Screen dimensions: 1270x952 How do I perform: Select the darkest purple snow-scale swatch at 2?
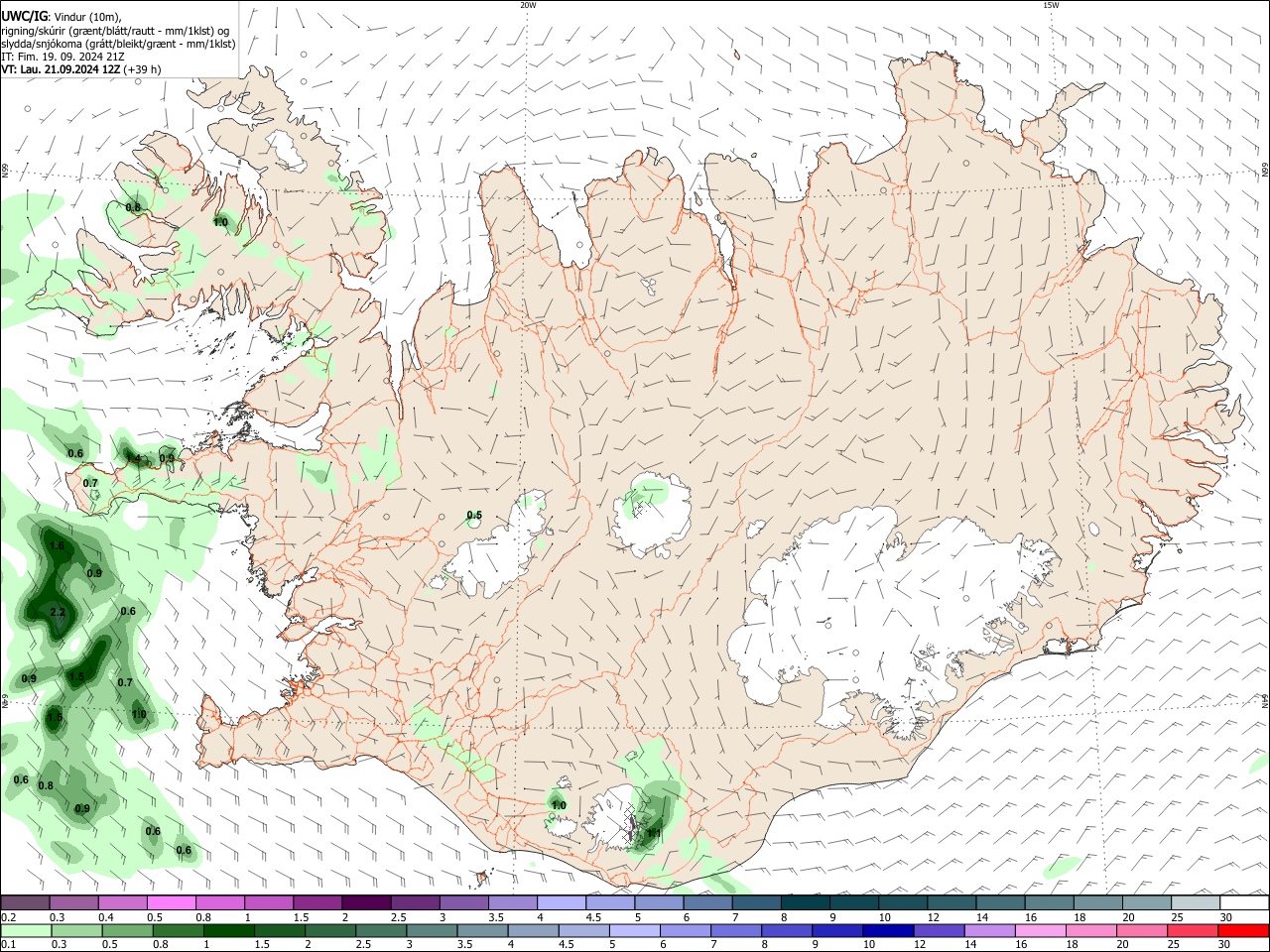[365, 902]
